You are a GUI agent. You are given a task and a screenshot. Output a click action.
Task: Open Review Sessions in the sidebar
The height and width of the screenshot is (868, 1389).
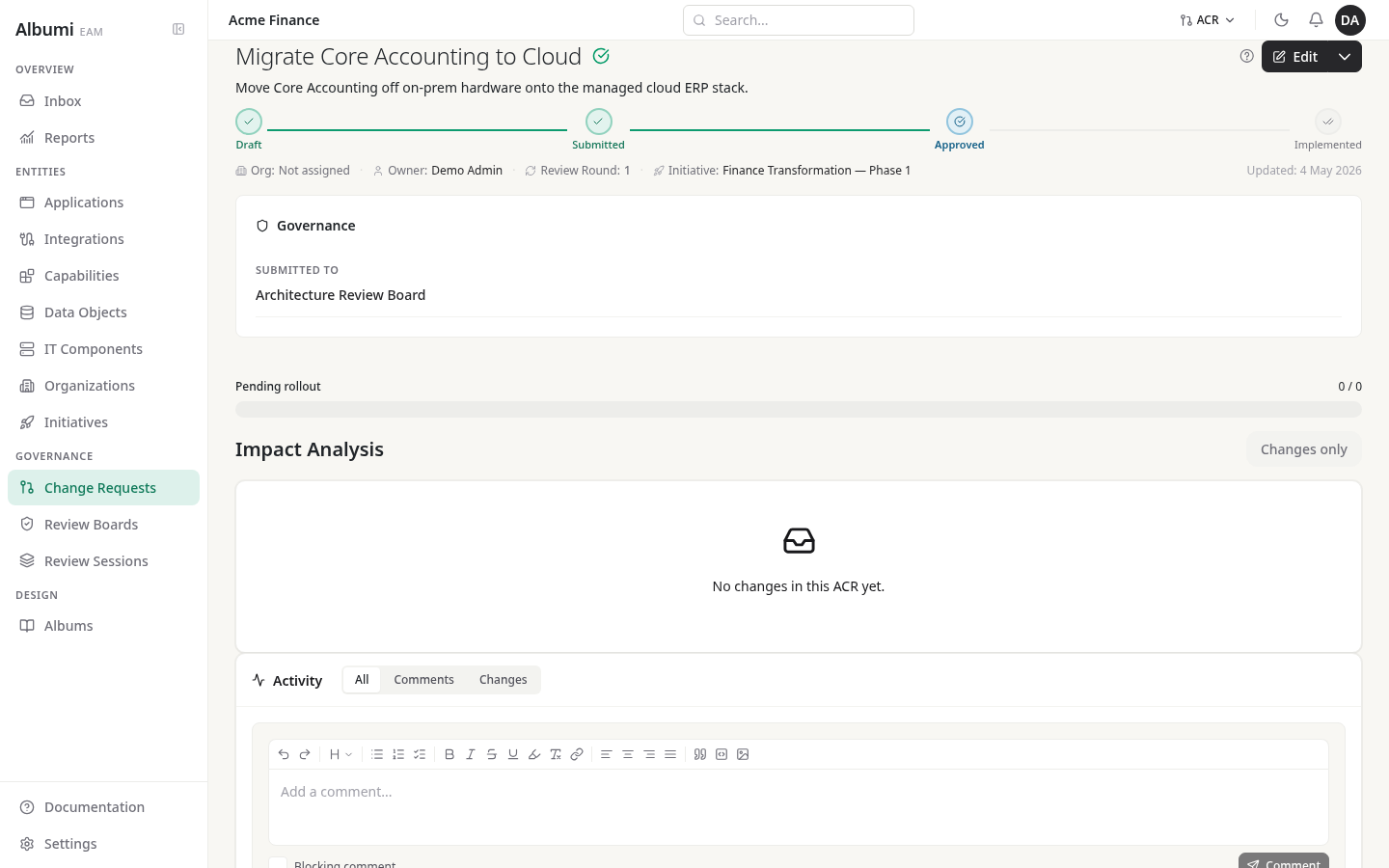pyautogui.click(x=103, y=561)
